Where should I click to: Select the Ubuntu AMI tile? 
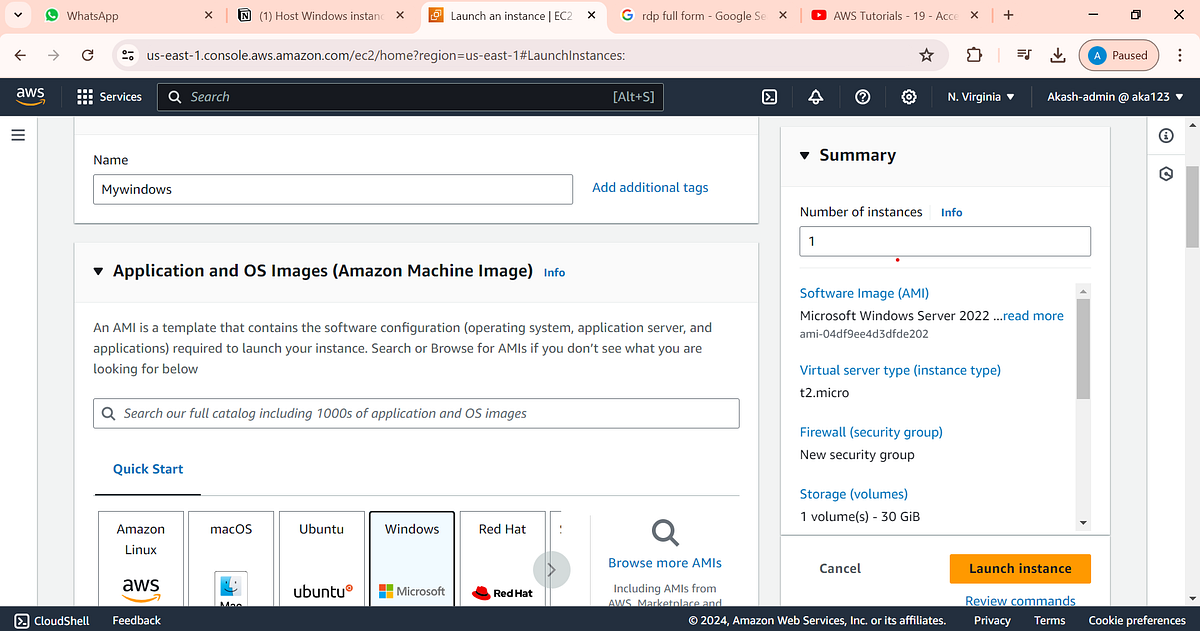click(x=322, y=558)
